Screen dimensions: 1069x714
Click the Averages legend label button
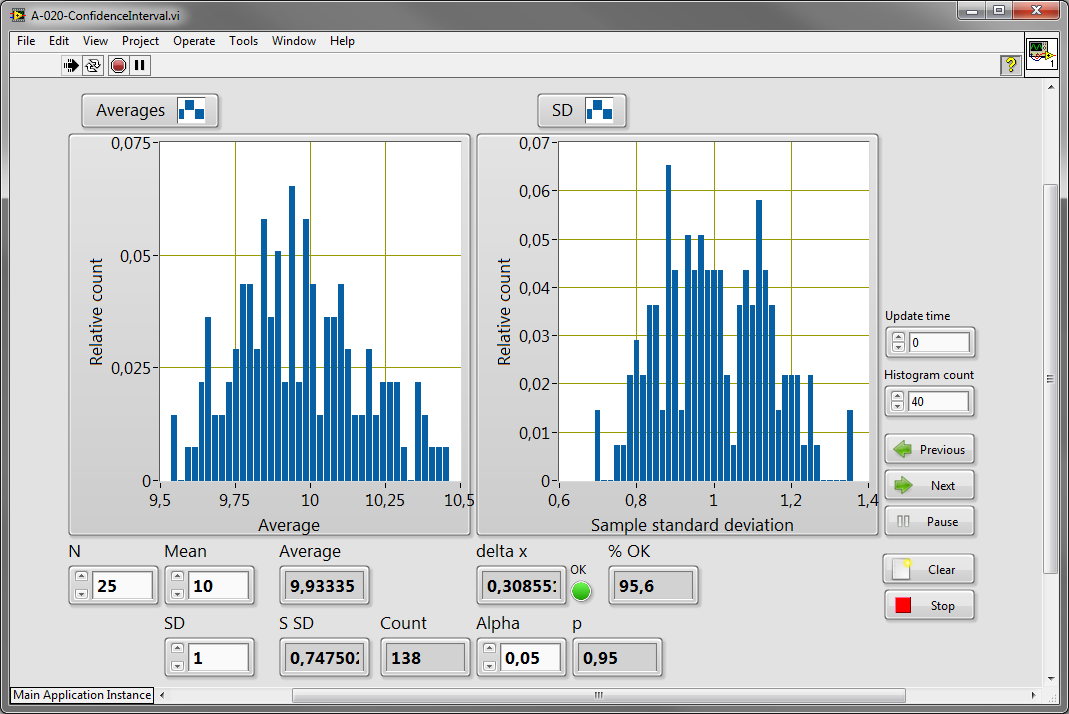coord(150,110)
